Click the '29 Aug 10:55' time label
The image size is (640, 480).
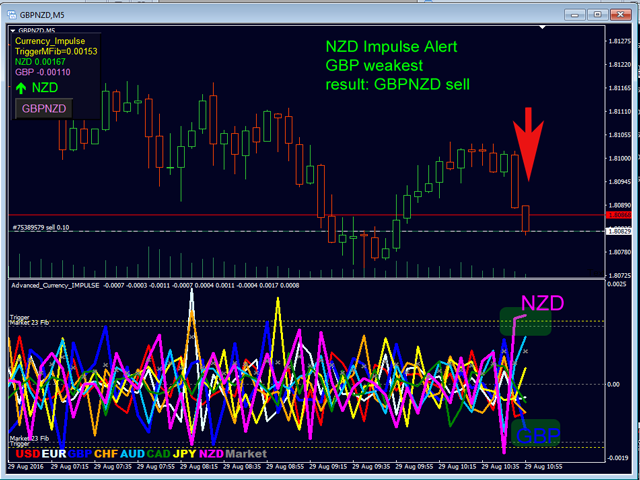tap(542, 466)
